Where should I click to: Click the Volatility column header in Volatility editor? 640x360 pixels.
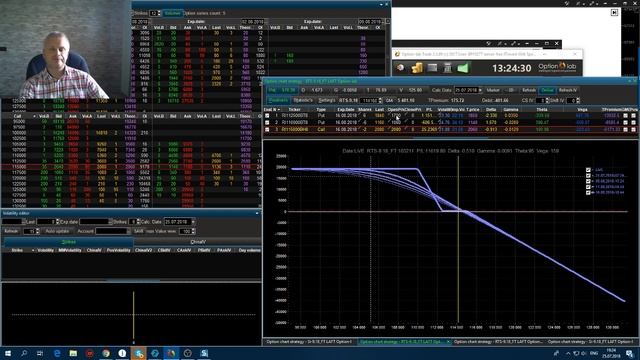tap(45, 250)
